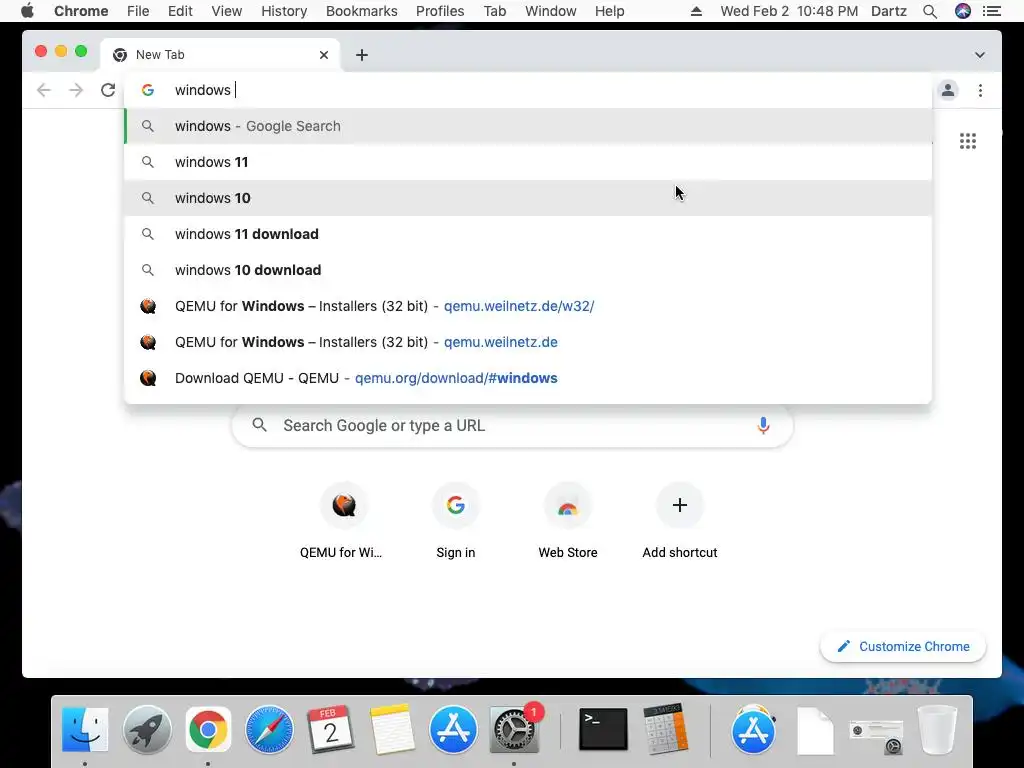Open suggestion with qemu.weilnetz.de/w32/ URL

528,306
